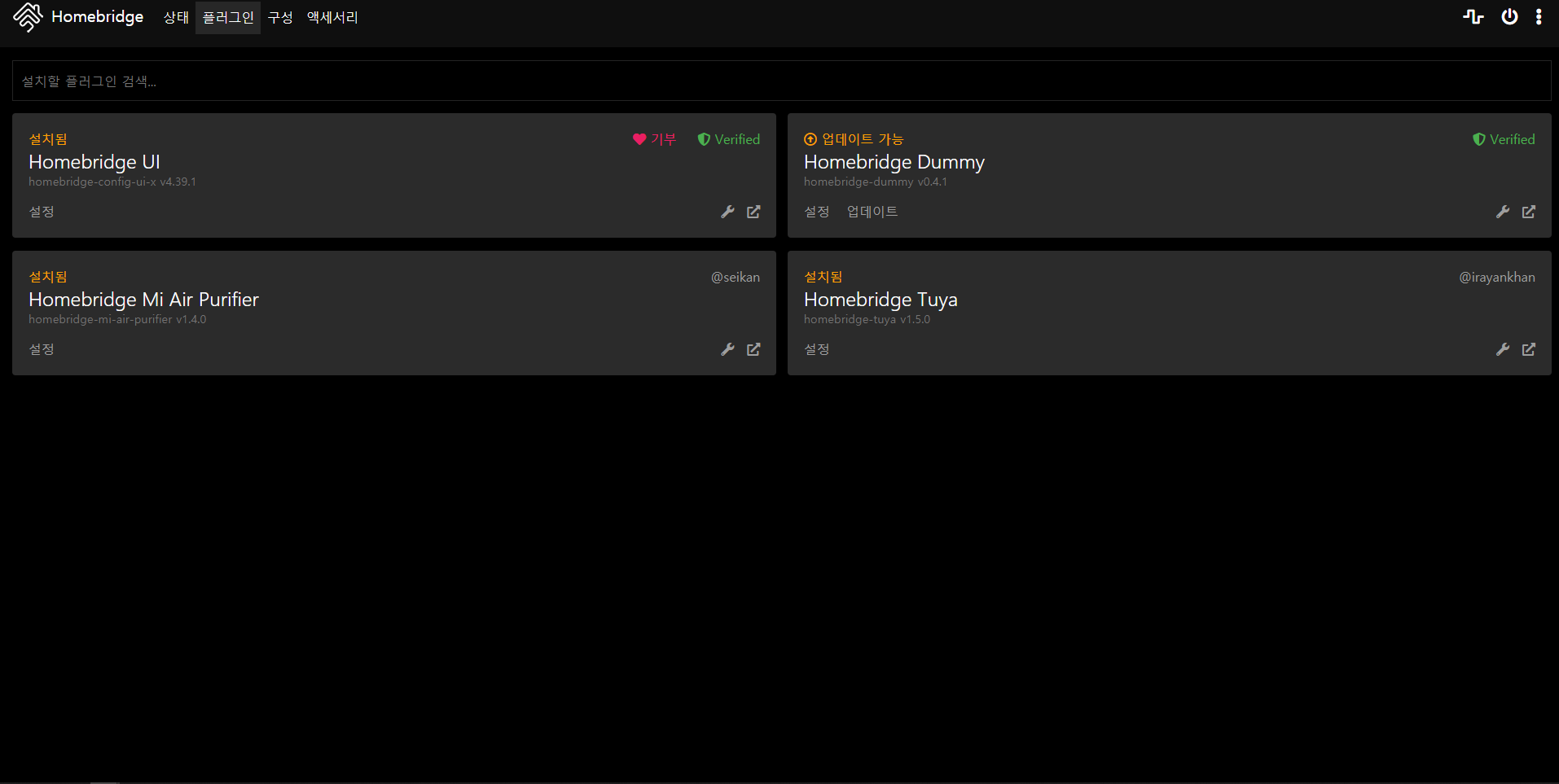Click 설치됨 label on Mi Air Purifier card

[x=48, y=277]
